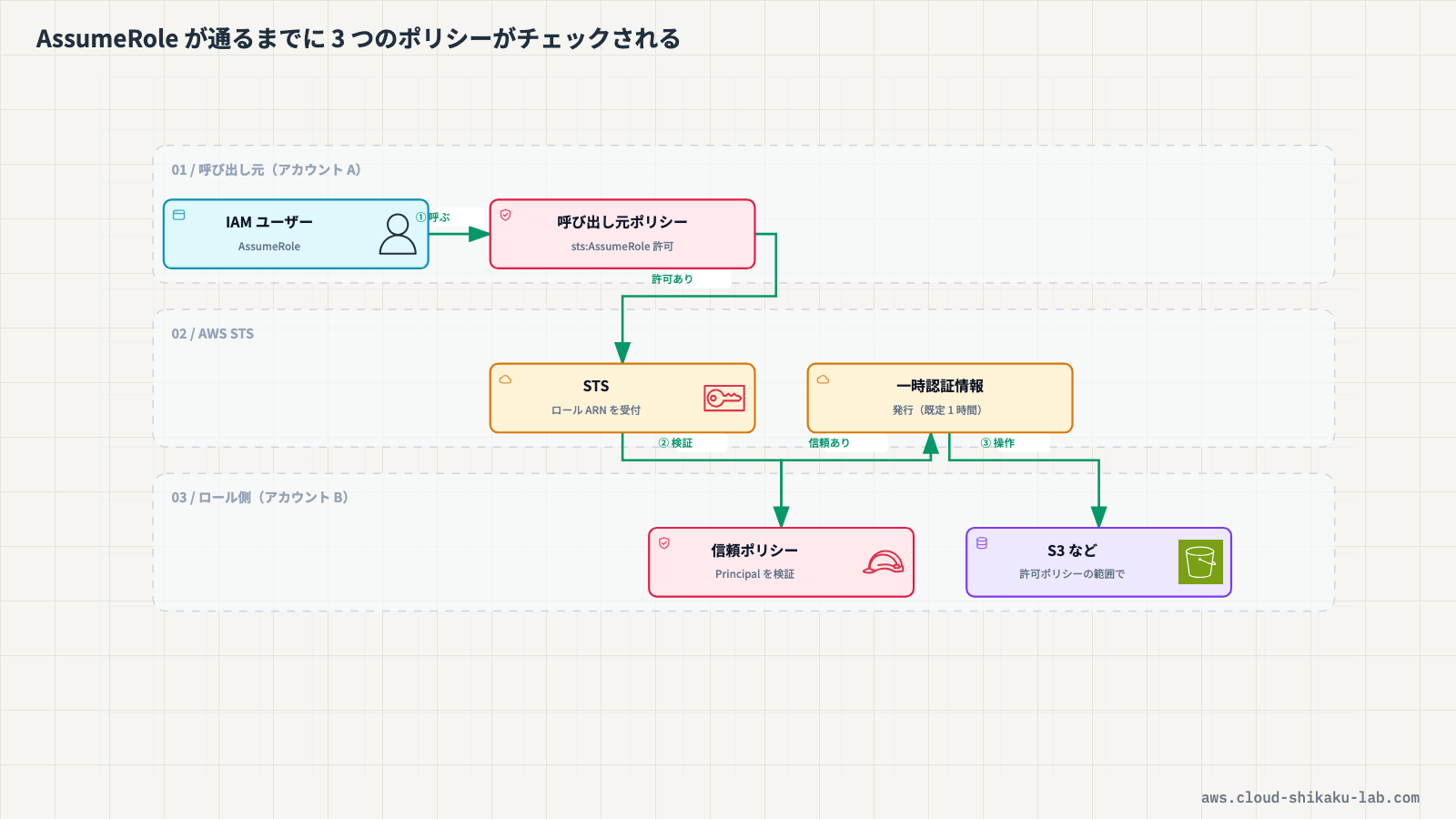Click the window icon in IAM ユーザー node
1456x819 pixels.
tap(179, 215)
